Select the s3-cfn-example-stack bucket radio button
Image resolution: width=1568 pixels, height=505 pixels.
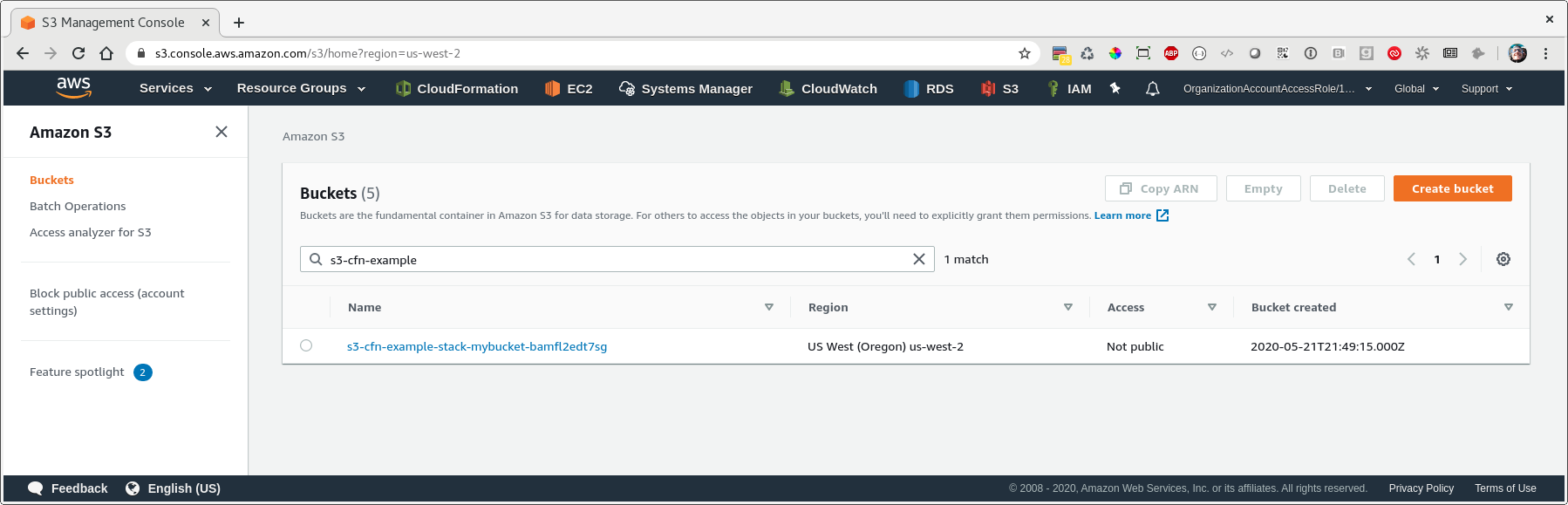tap(306, 345)
